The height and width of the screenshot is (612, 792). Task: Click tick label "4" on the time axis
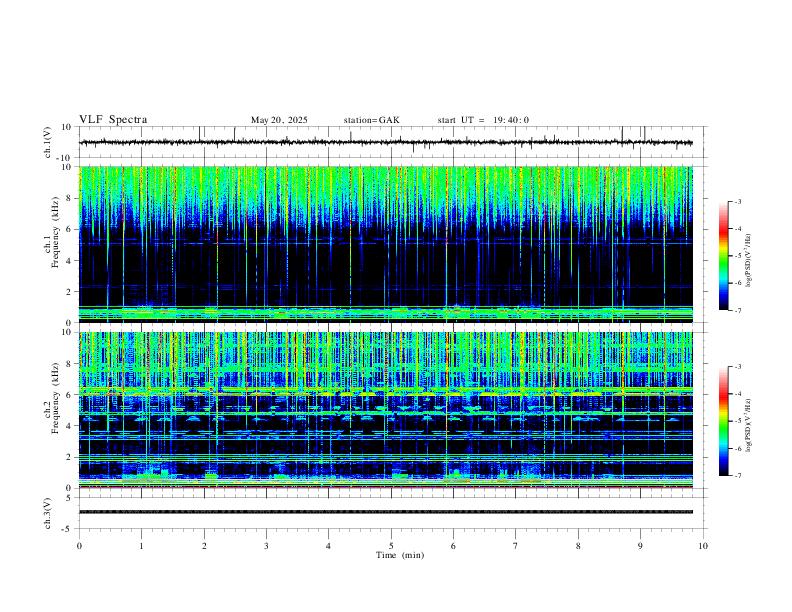coord(328,546)
